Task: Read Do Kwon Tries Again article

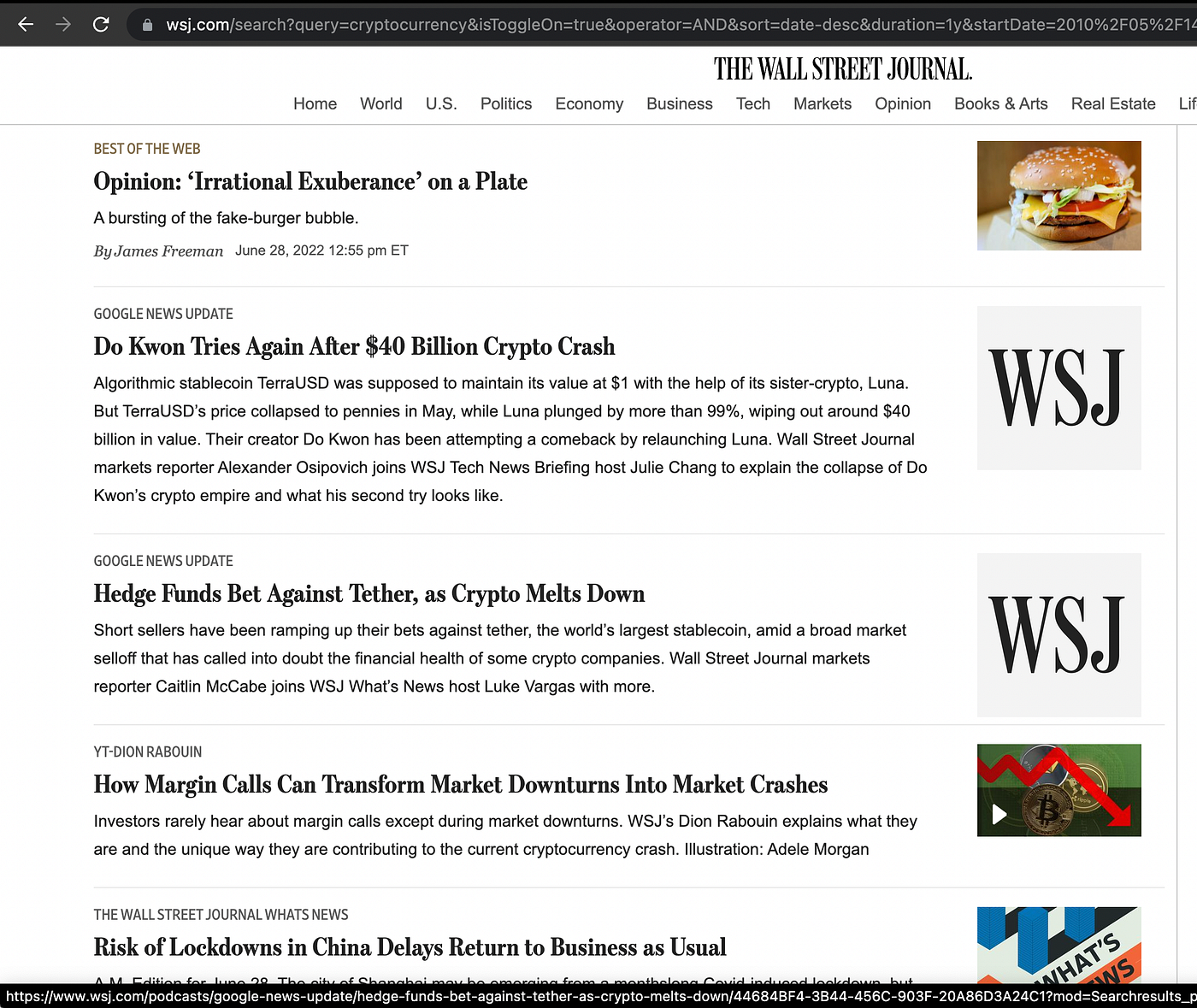Action: pos(354,346)
